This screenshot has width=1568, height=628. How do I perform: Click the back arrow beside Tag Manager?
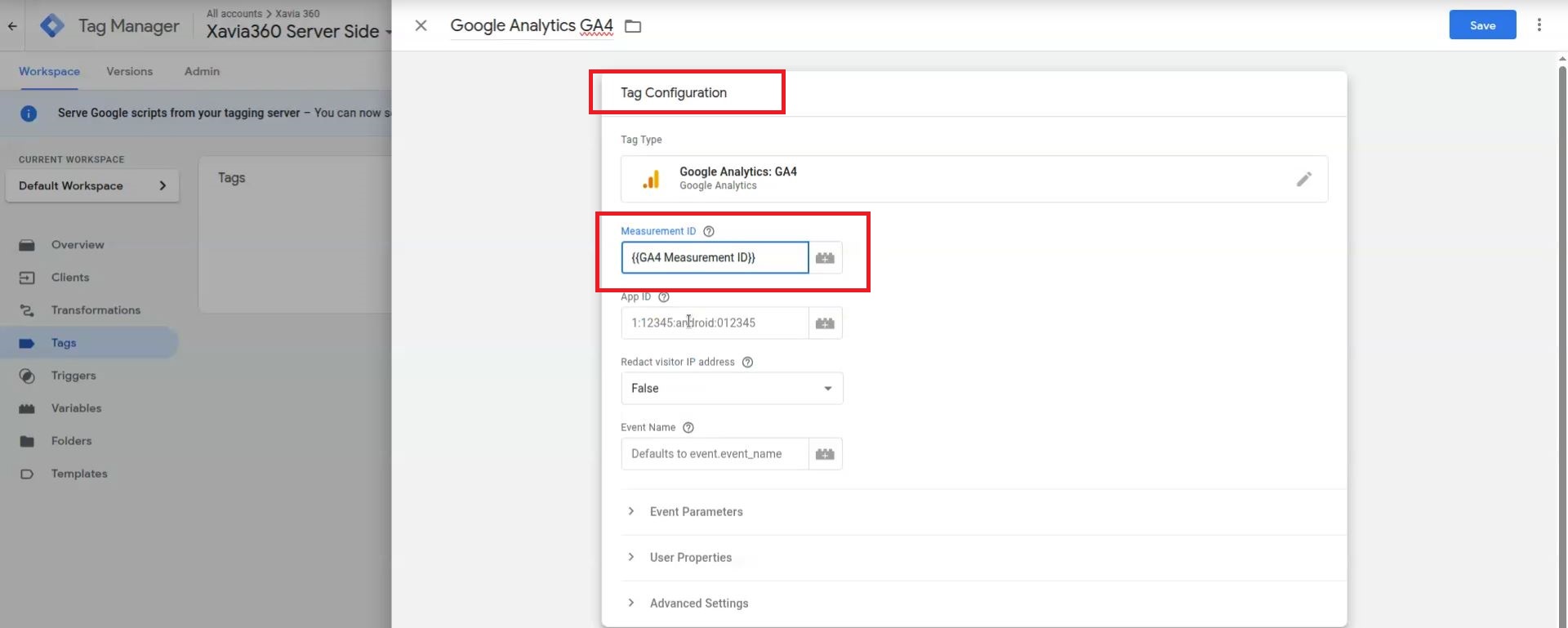pos(12,26)
